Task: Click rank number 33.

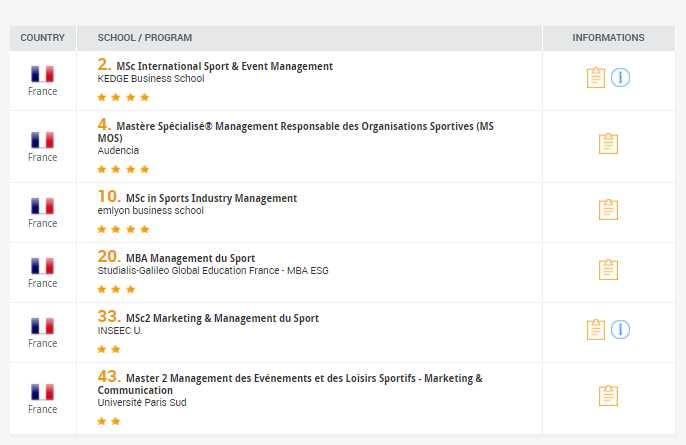Action: pos(109,316)
